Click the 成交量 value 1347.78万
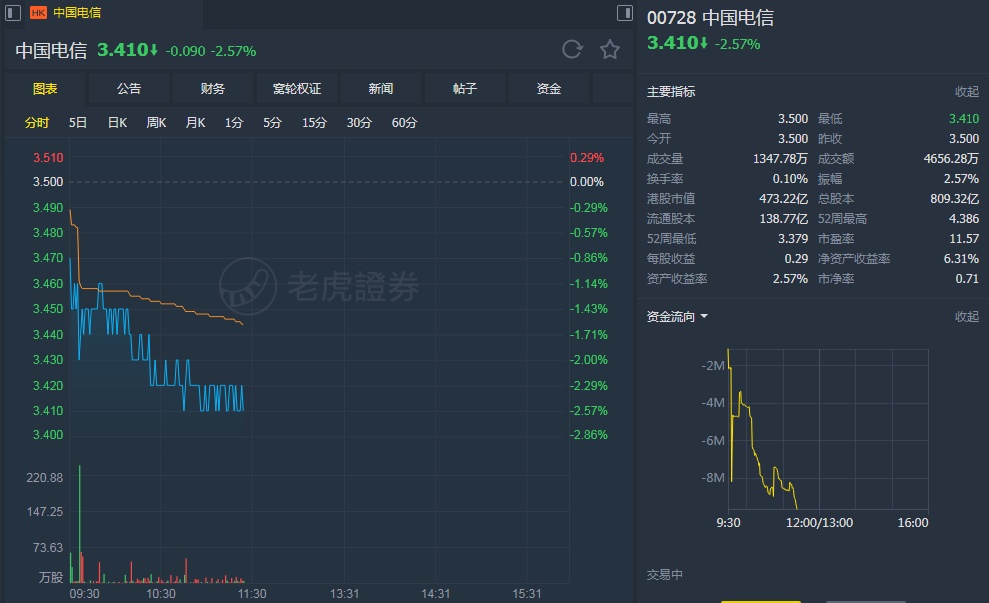Image resolution: width=989 pixels, height=603 pixels. click(780, 158)
